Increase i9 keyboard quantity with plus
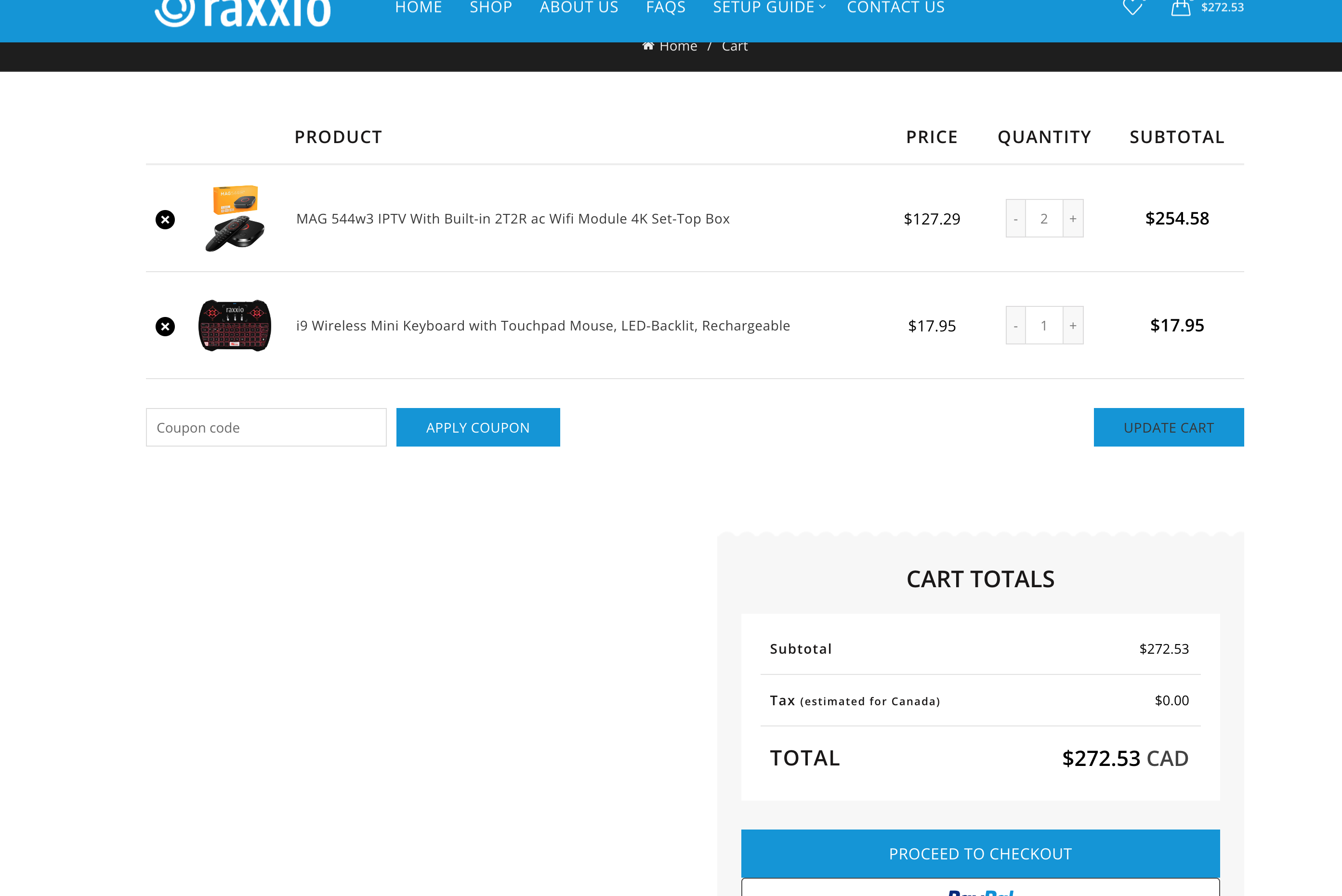This screenshot has height=896, width=1342. click(x=1073, y=326)
